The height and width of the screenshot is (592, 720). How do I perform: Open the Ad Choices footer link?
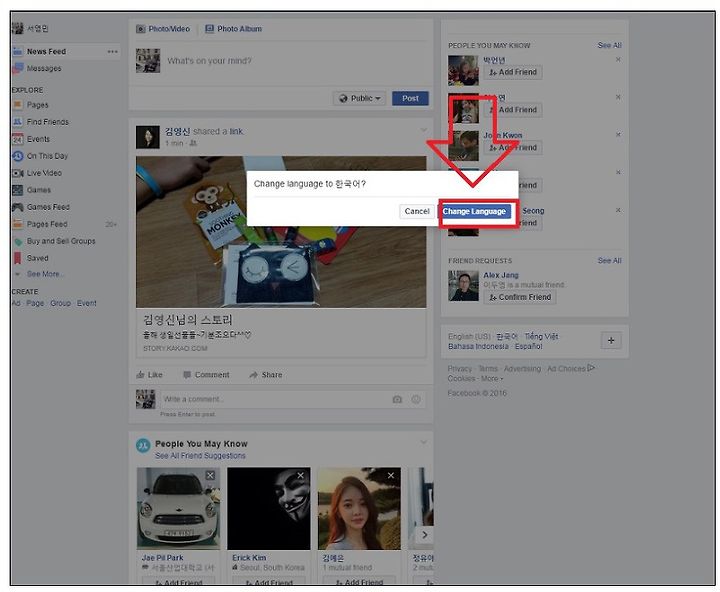[x=571, y=368]
